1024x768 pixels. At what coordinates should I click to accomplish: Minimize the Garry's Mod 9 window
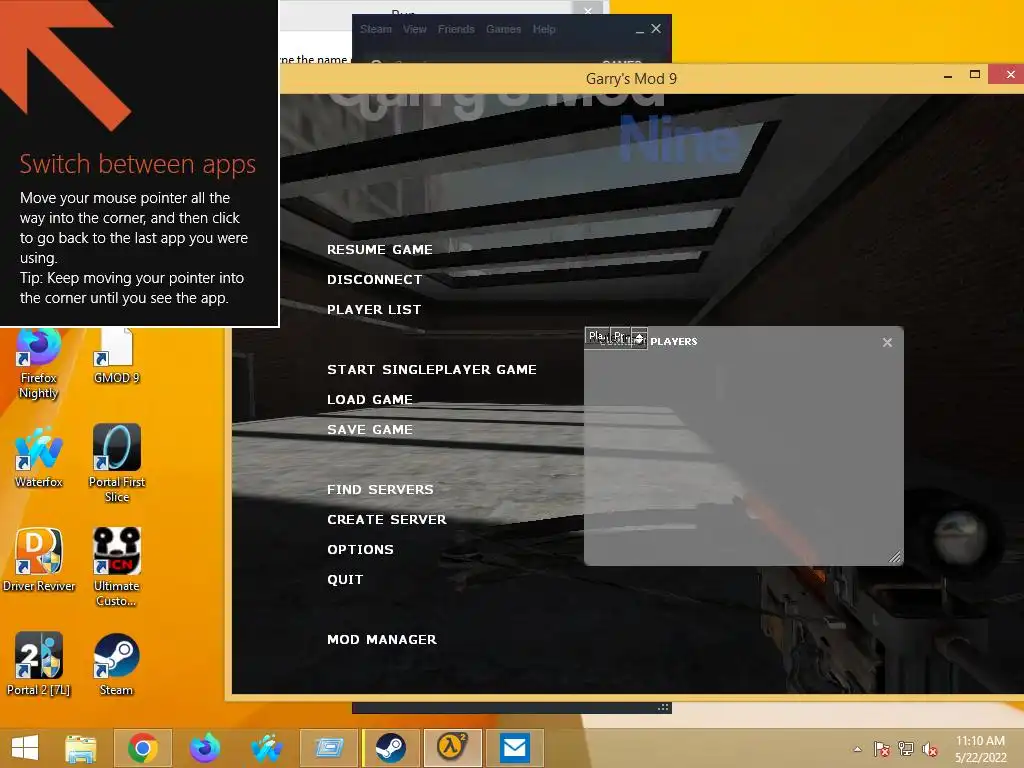(948, 76)
